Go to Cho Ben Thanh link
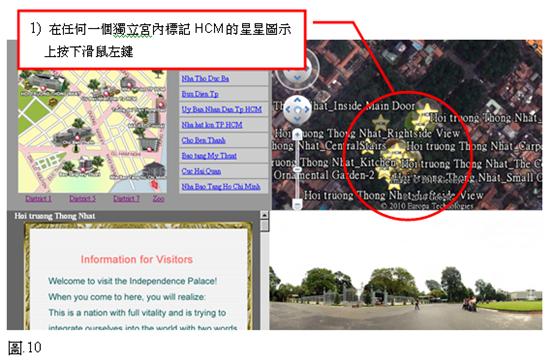 tap(203, 140)
